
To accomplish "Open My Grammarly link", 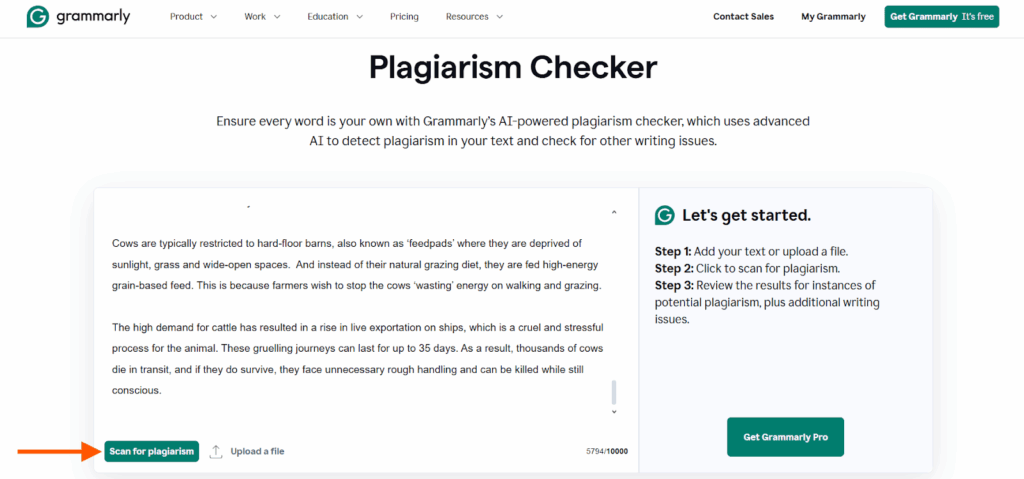I will click(x=833, y=17).
